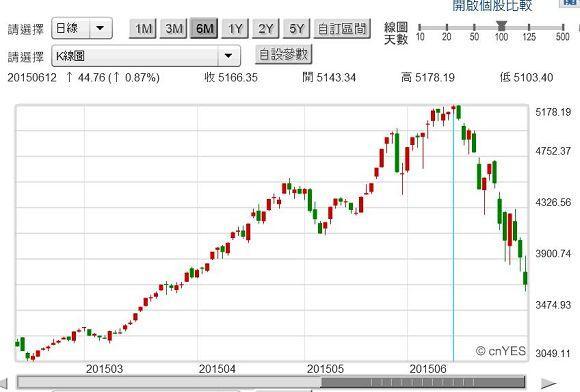Set chart days slider to 500
580x392 pixels.
coord(563,28)
